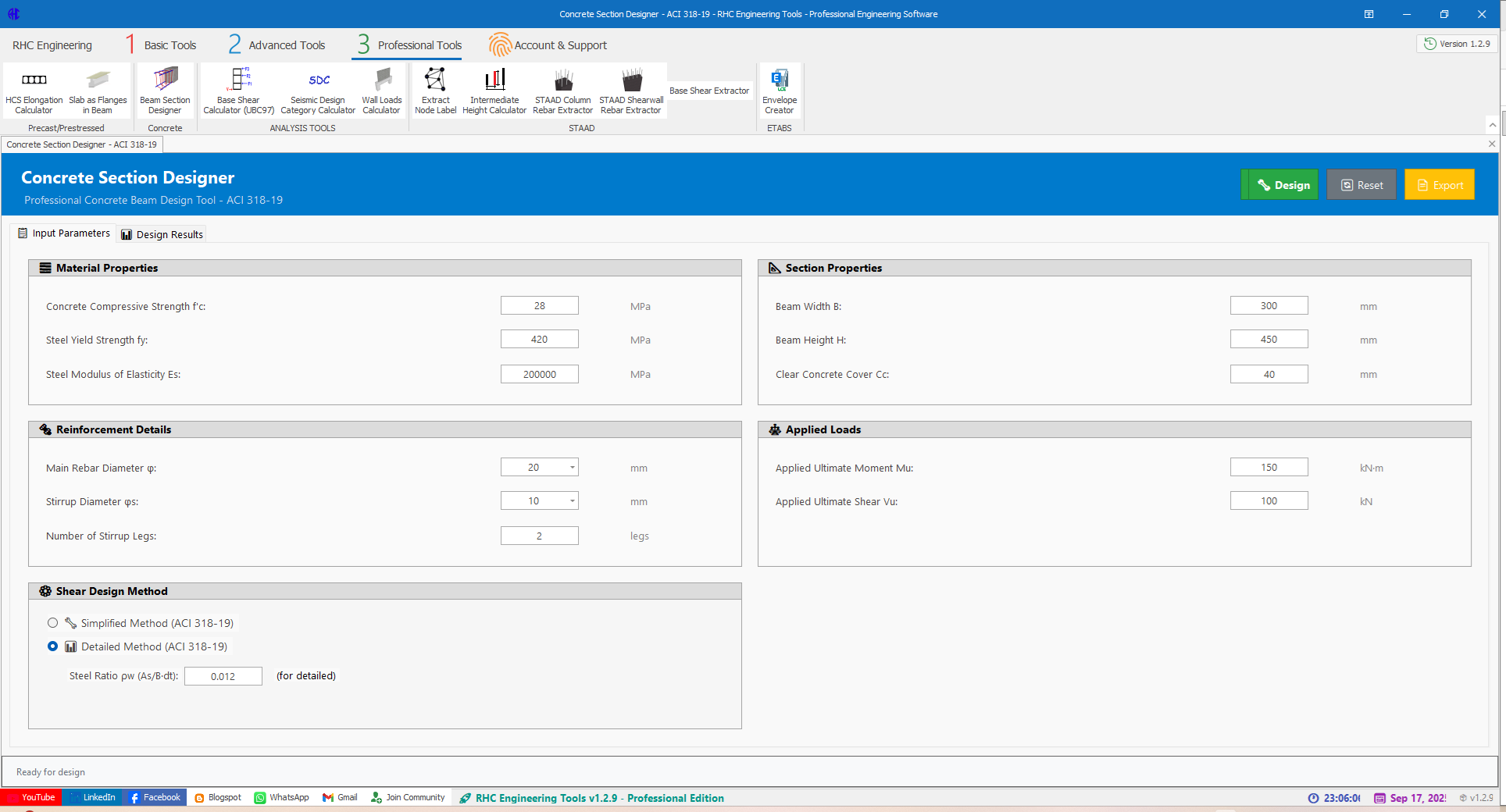This screenshot has height=812, width=1506.
Task: Switch to the Design Results tab
Action: (x=162, y=234)
